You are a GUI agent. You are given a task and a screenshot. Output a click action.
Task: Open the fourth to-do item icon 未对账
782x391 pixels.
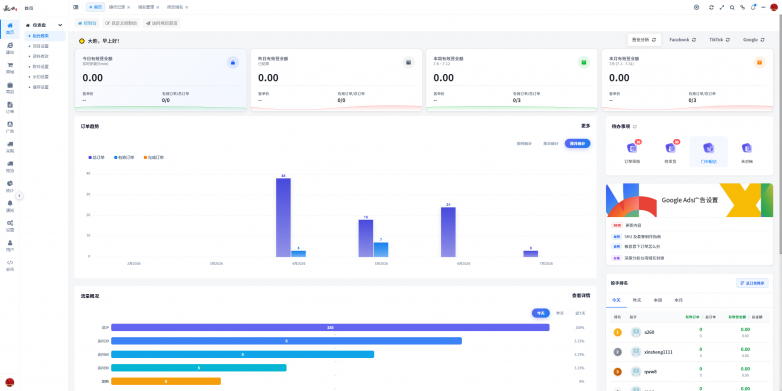(x=747, y=148)
